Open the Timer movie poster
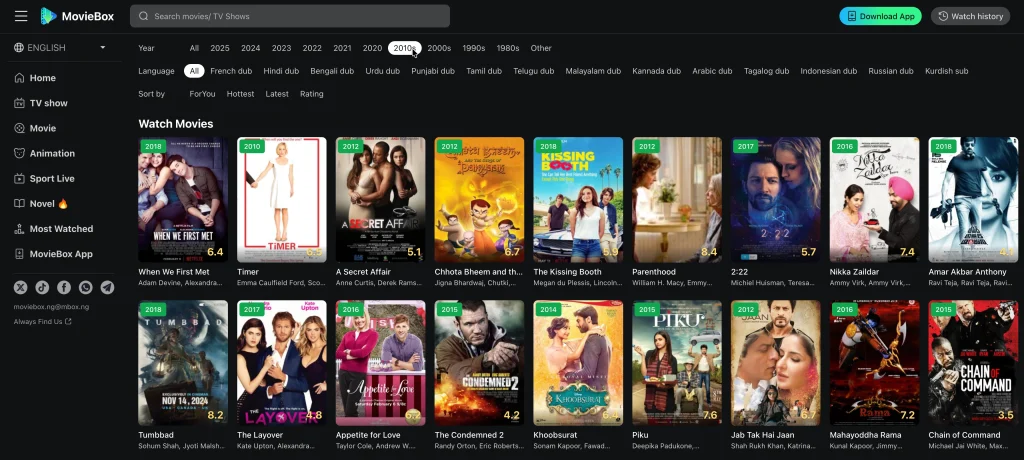 281,199
